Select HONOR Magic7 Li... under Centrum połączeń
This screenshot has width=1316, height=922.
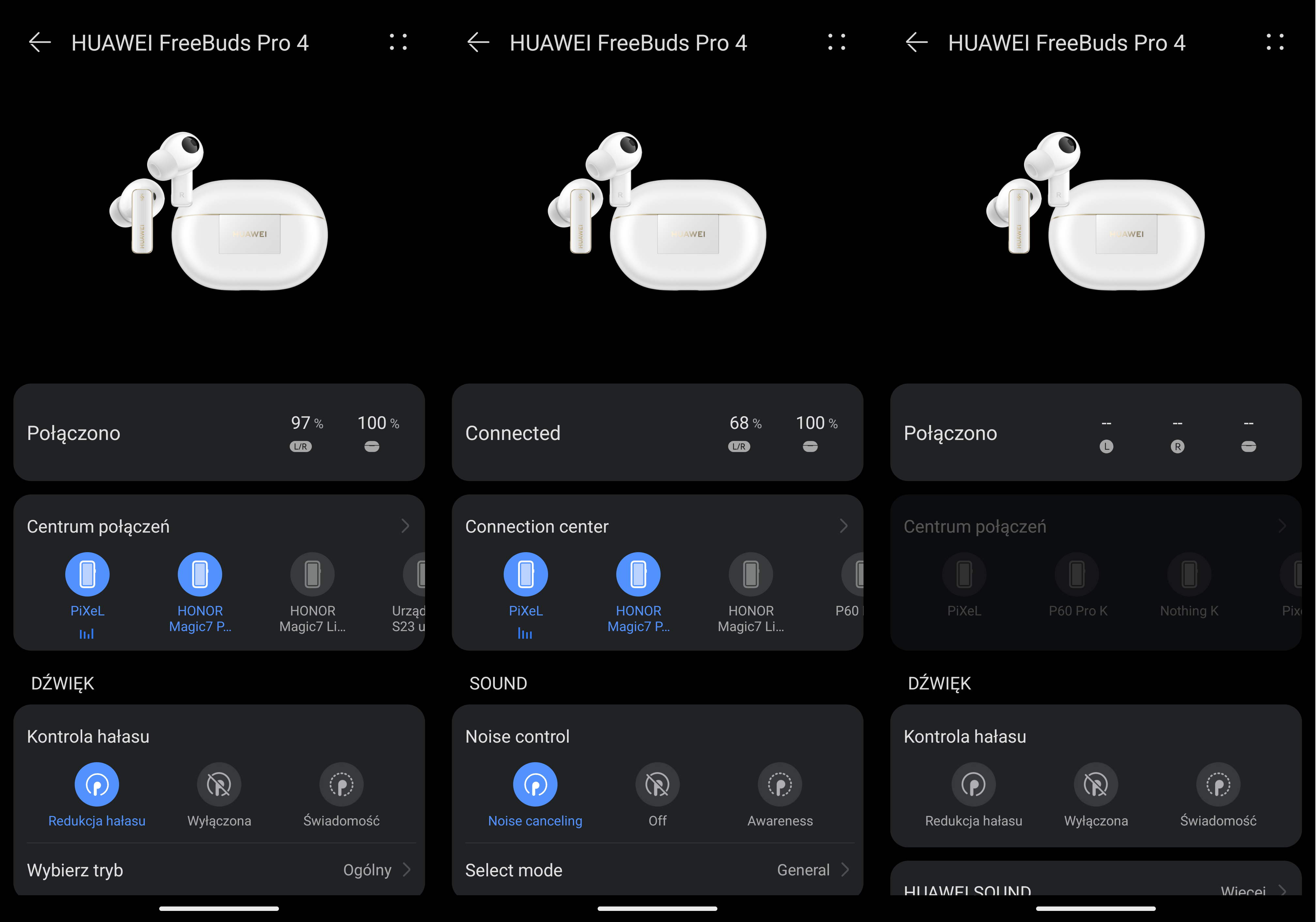point(313,574)
